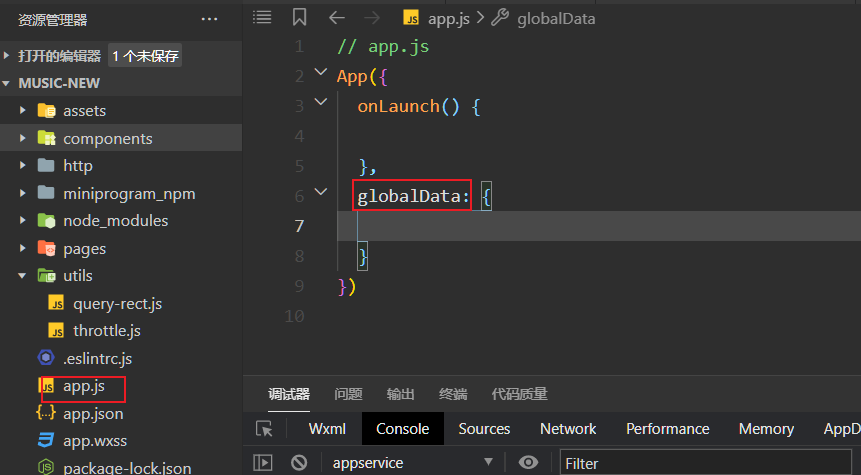Click globalData in the breadcrumb

tap(556, 18)
